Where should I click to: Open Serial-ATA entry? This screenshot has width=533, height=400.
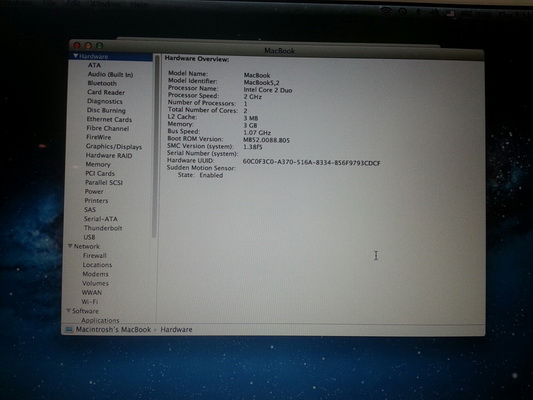(x=101, y=219)
